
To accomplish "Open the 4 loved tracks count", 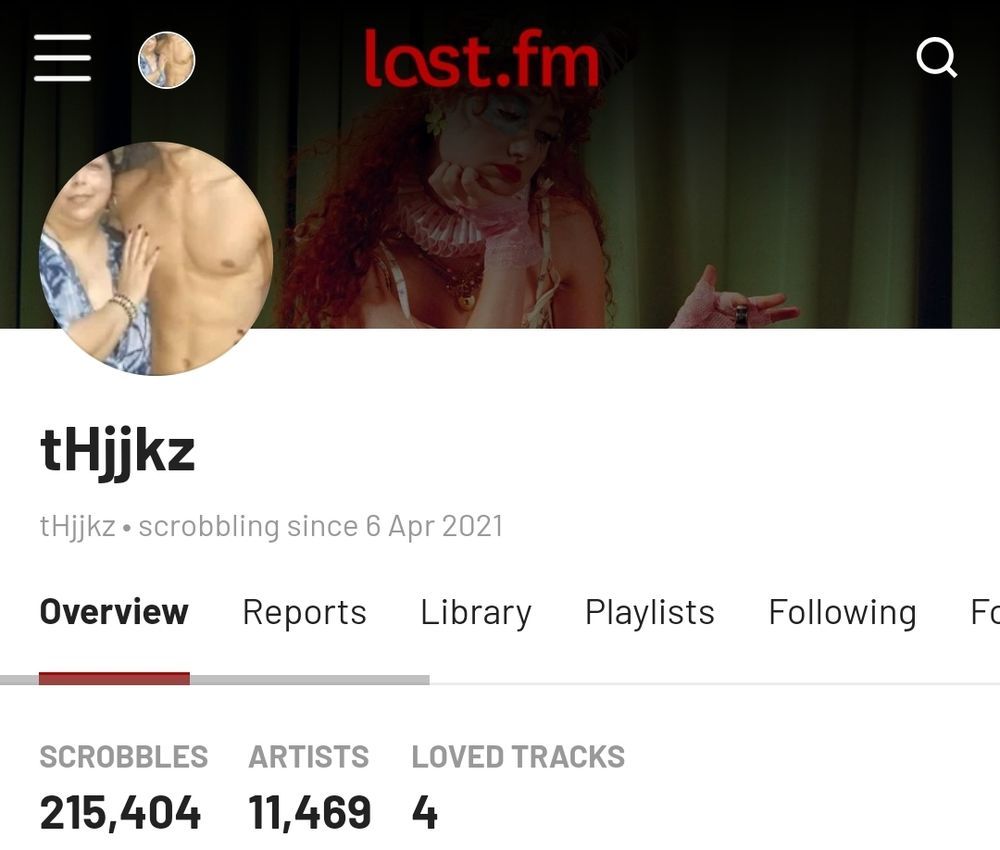I will point(424,812).
